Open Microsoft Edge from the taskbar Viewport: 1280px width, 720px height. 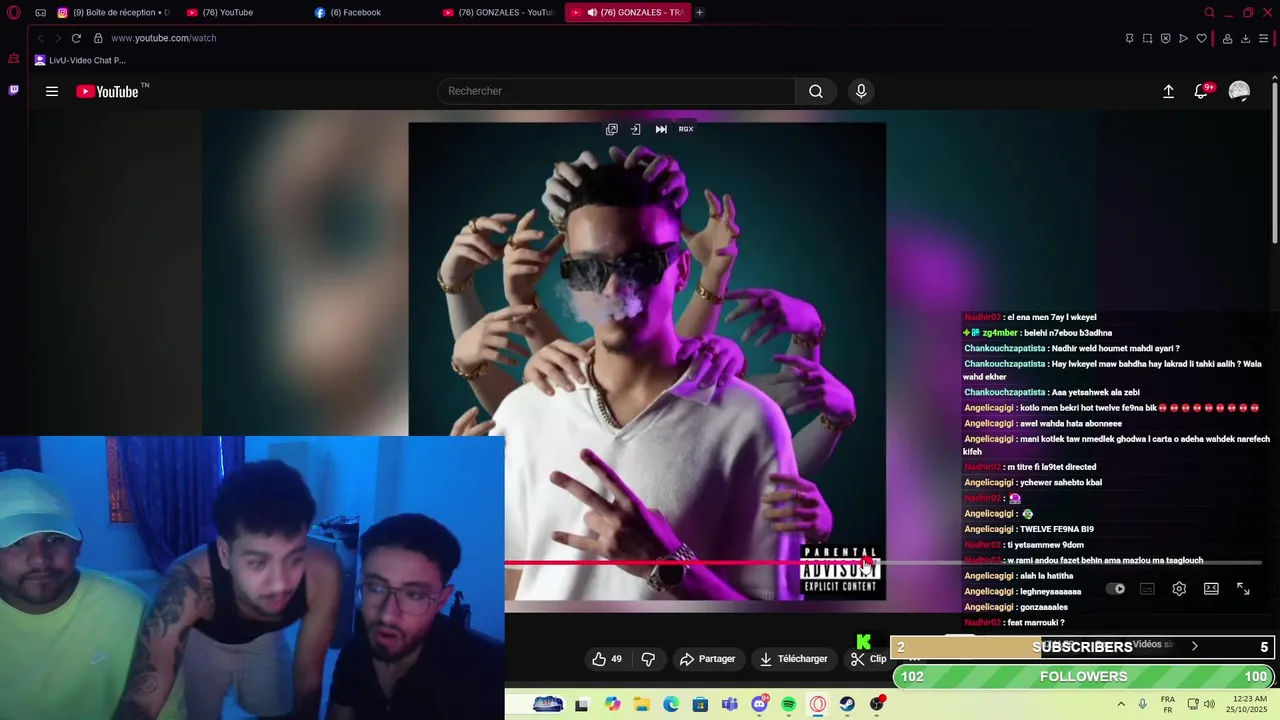[x=671, y=704]
